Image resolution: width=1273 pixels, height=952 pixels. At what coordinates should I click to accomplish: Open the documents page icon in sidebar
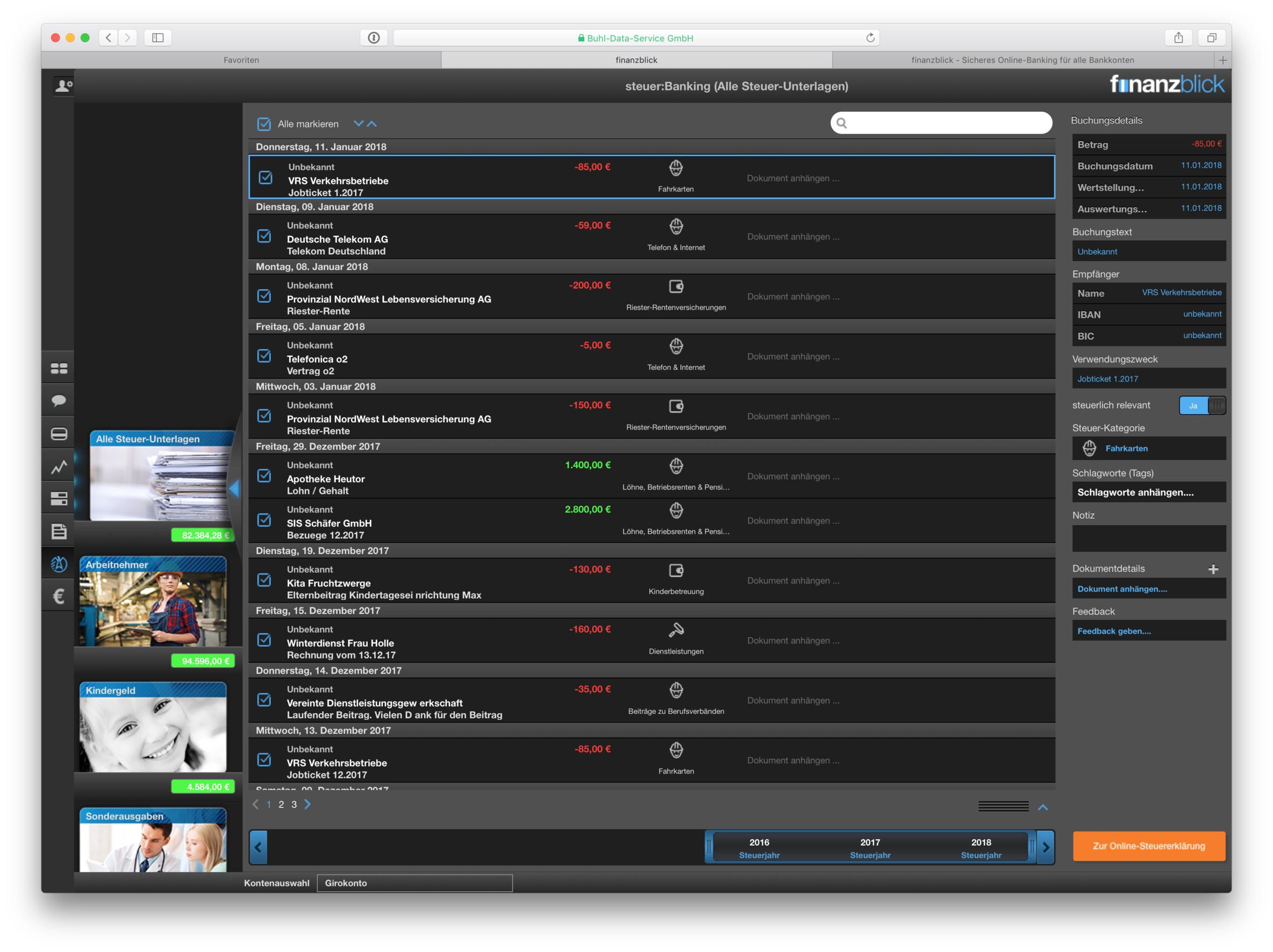tap(59, 531)
